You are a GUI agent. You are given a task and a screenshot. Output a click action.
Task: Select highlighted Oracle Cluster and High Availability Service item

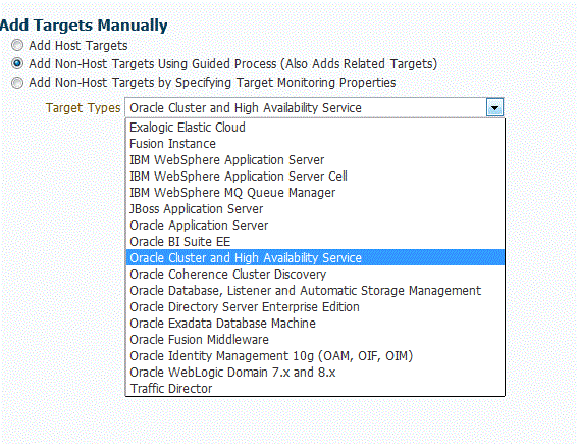[x=315, y=257]
